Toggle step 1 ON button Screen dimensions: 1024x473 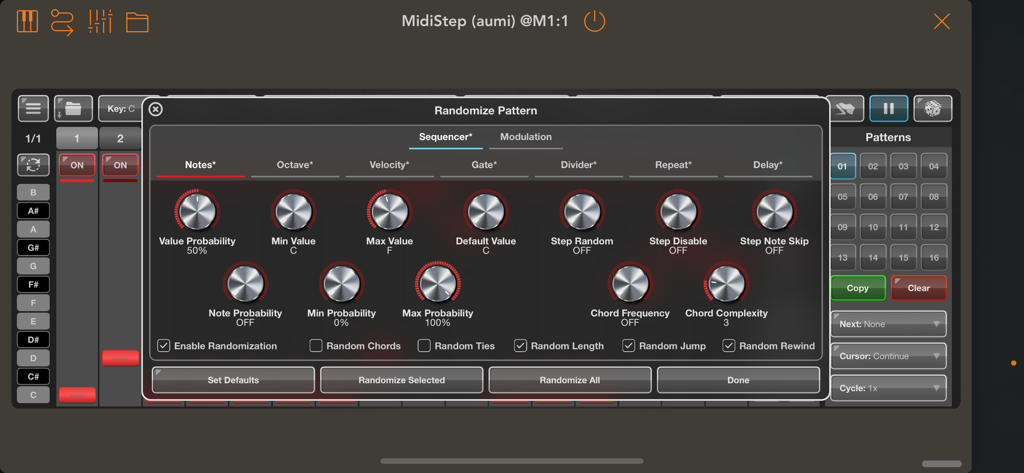(77, 165)
